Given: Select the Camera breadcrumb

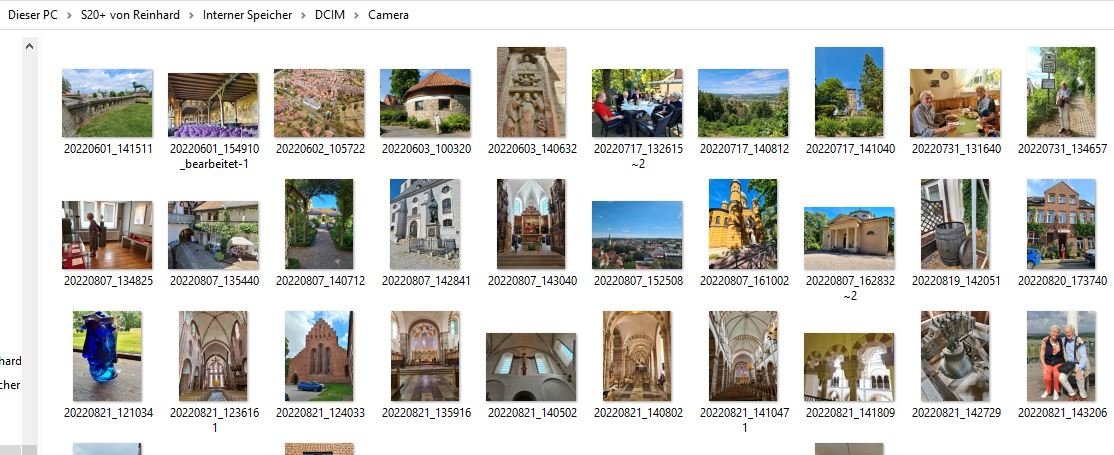Looking at the screenshot, I should (388, 15).
